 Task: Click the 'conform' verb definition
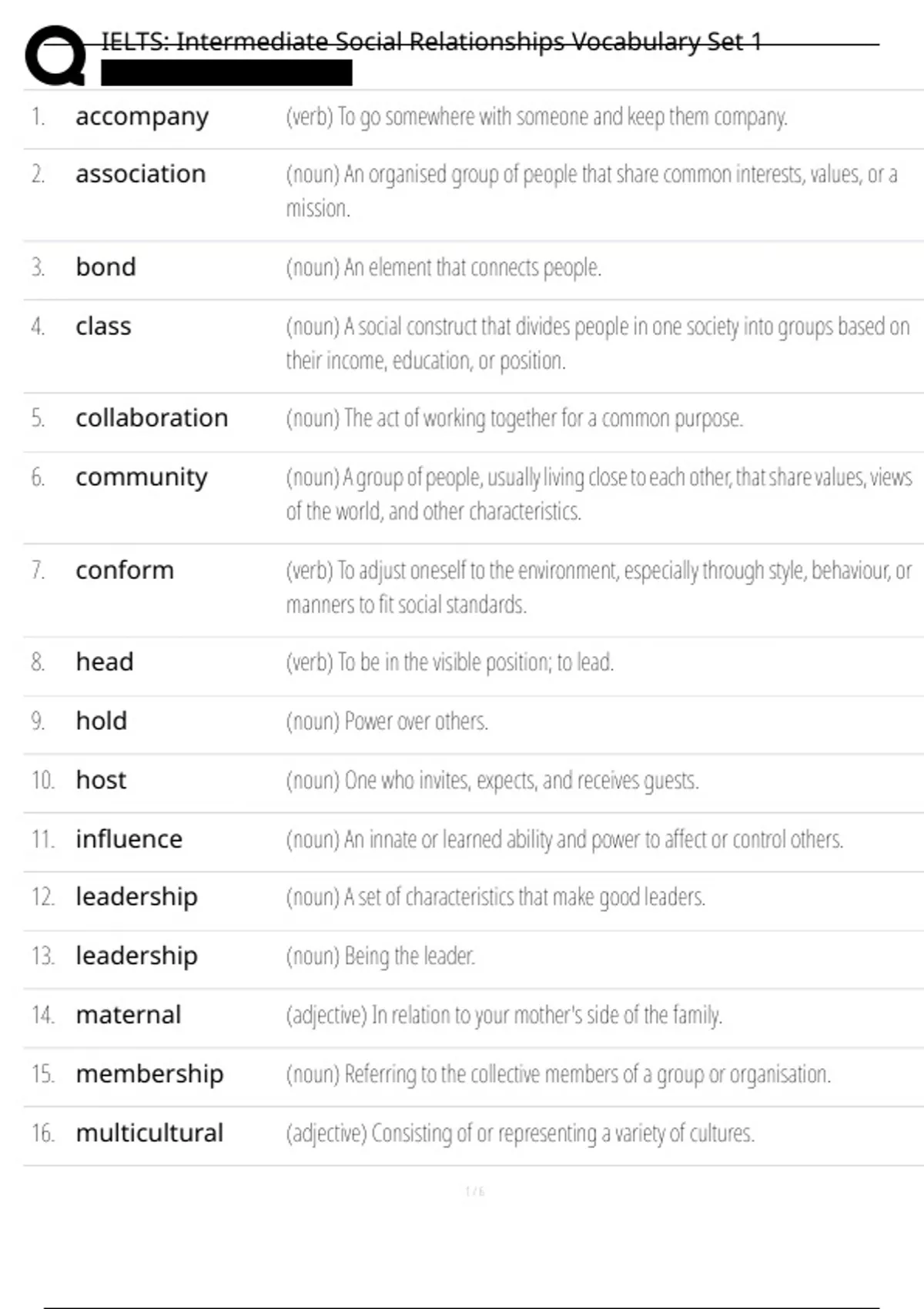tap(598, 587)
